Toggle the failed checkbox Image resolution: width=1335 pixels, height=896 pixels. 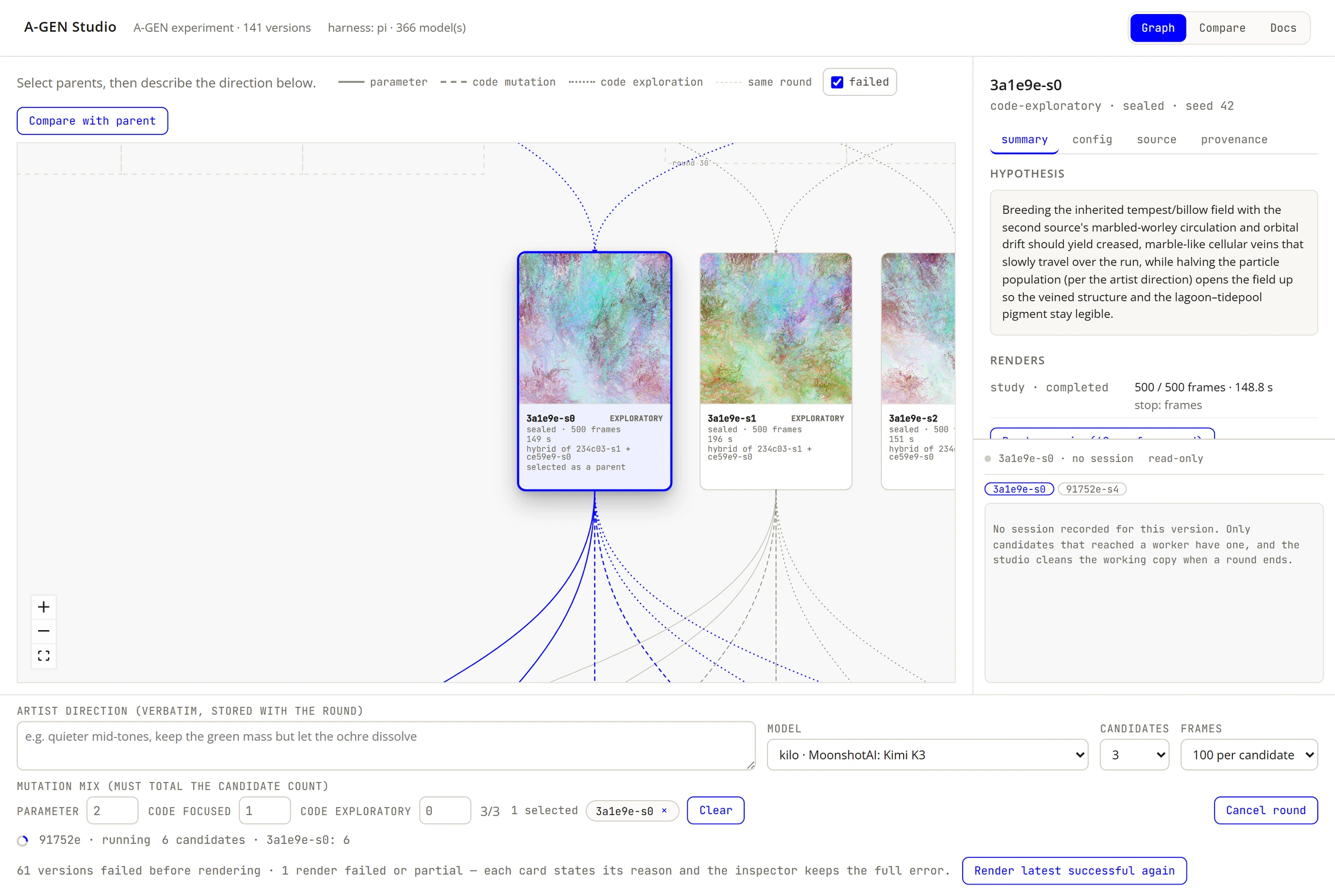click(837, 82)
